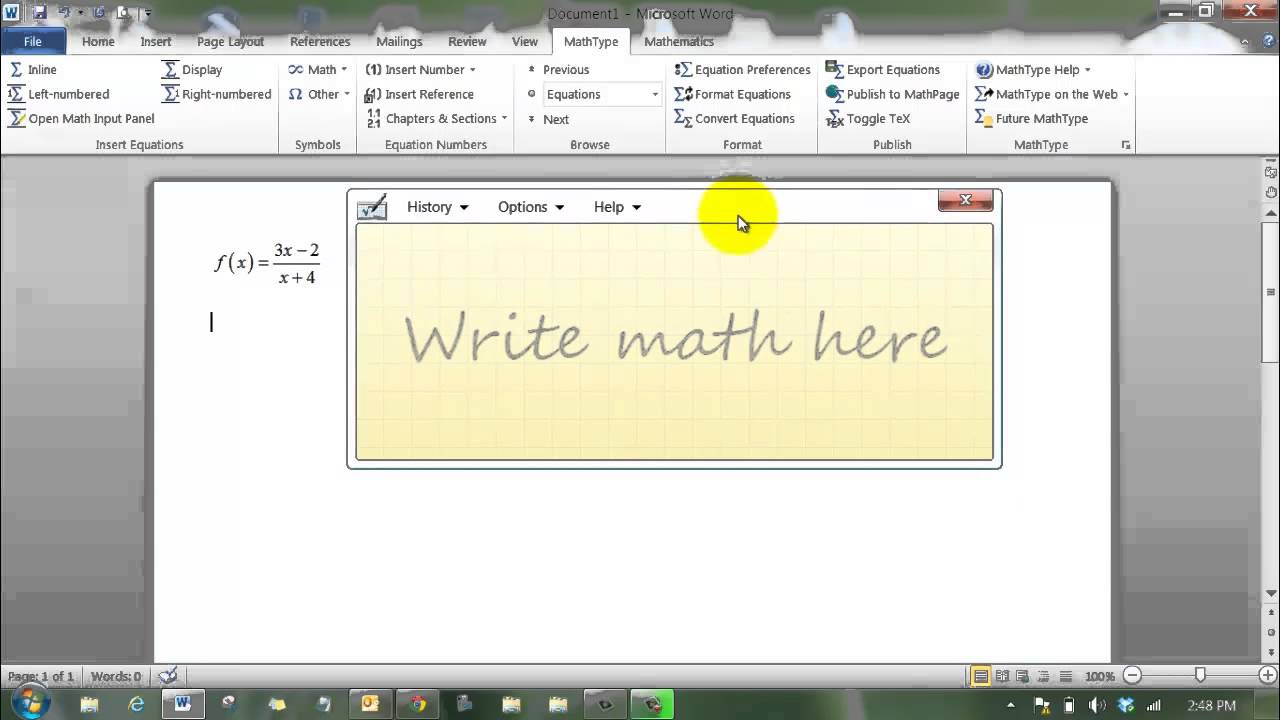This screenshot has height=720, width=1280.
Task: Click the 100% zoom level button
Action: [x=1099, y=676]
